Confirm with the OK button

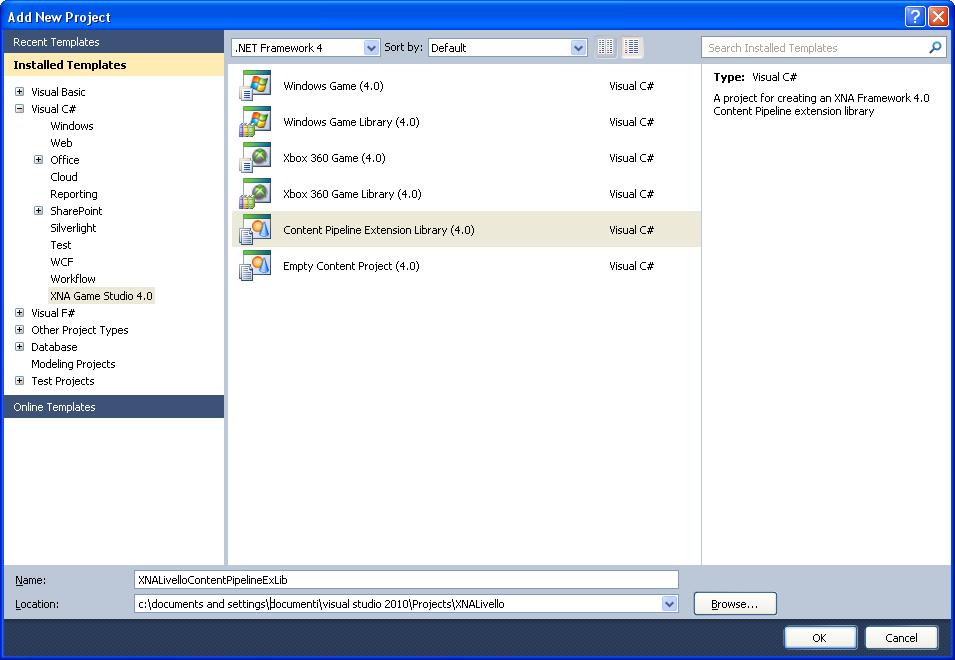tap(819, 638)
